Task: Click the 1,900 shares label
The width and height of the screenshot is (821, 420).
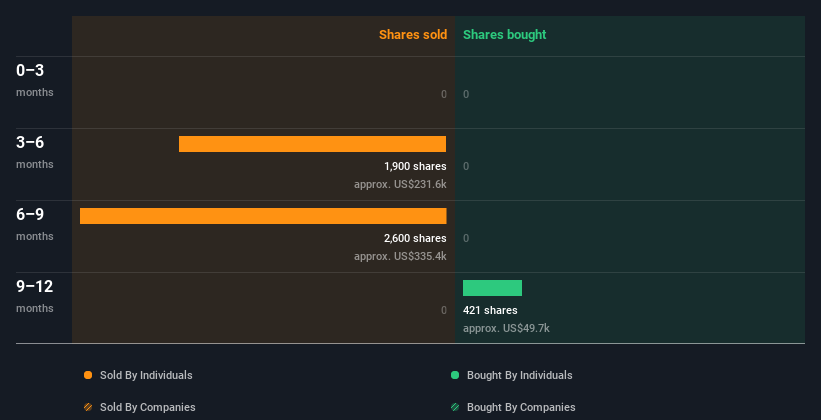Action: pos(415,167)
